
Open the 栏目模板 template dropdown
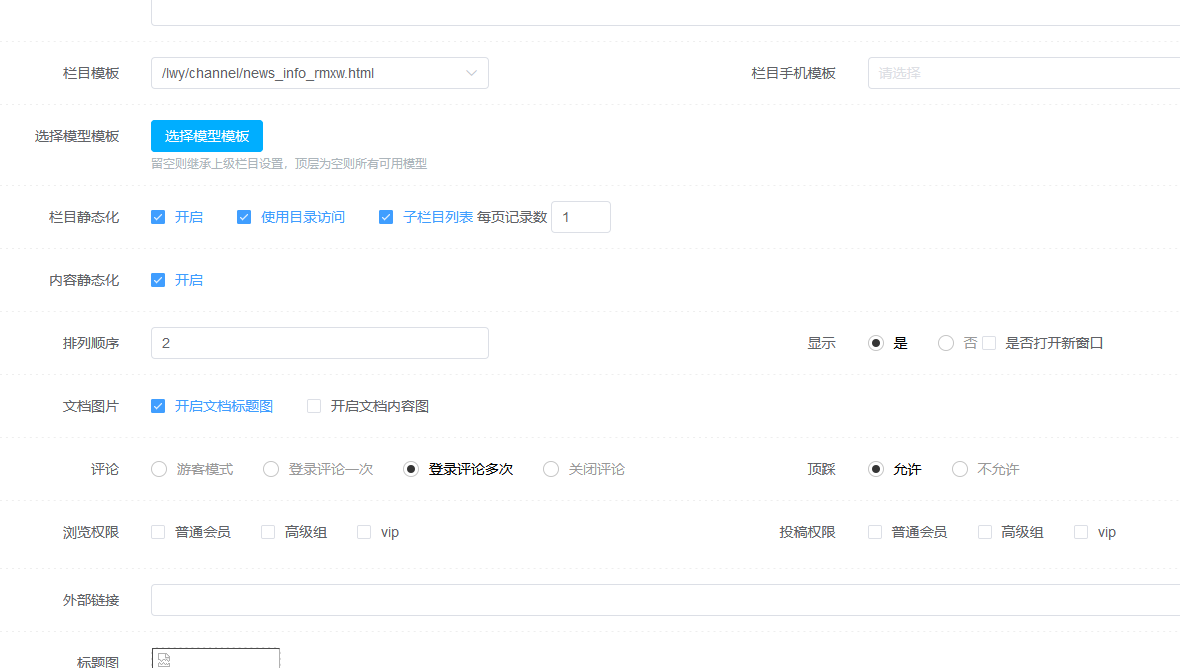pyautogui.click(x=320, y=73)
